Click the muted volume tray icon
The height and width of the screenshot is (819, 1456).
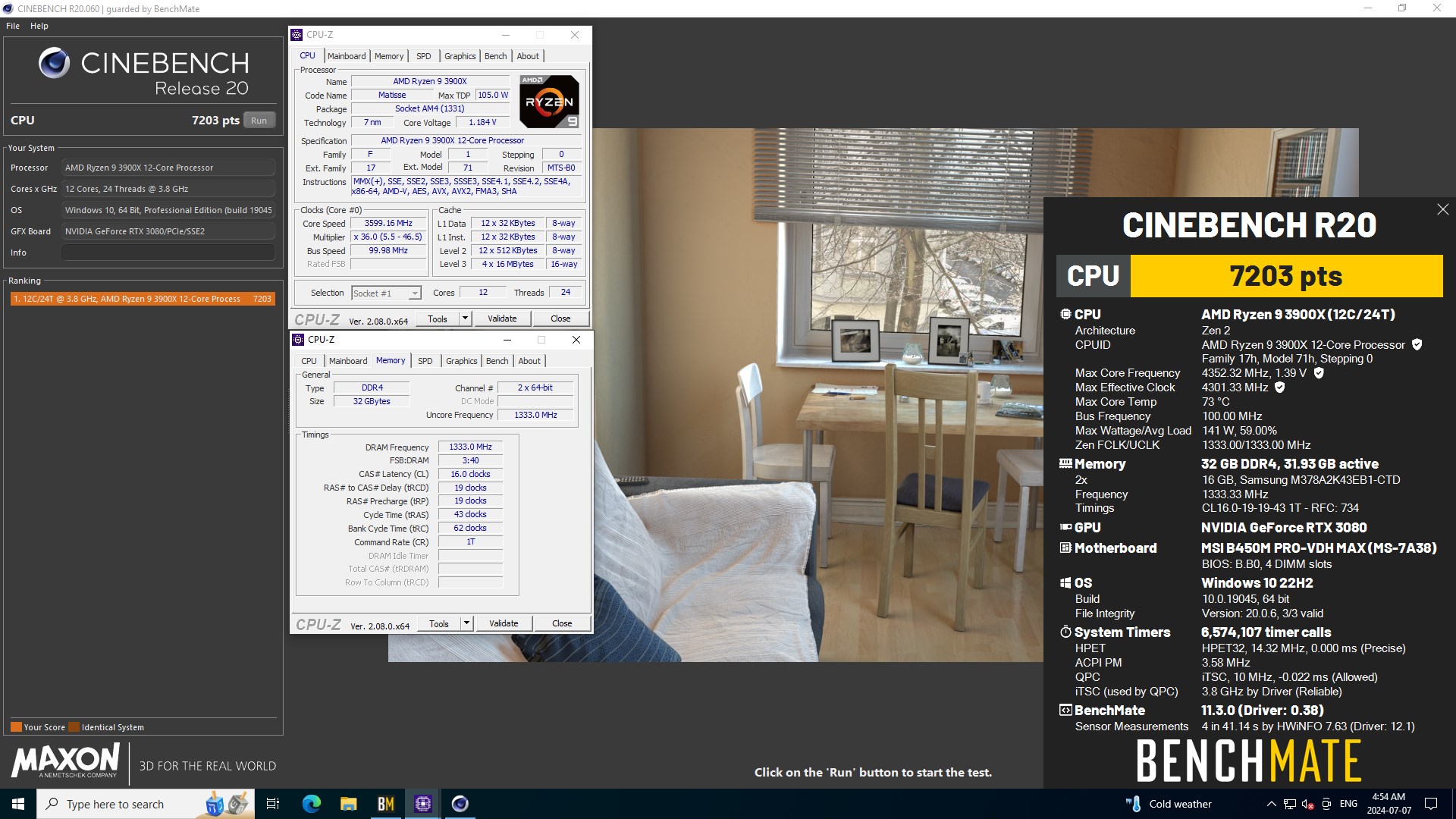pyautogui.click(x=1308, y=804)
